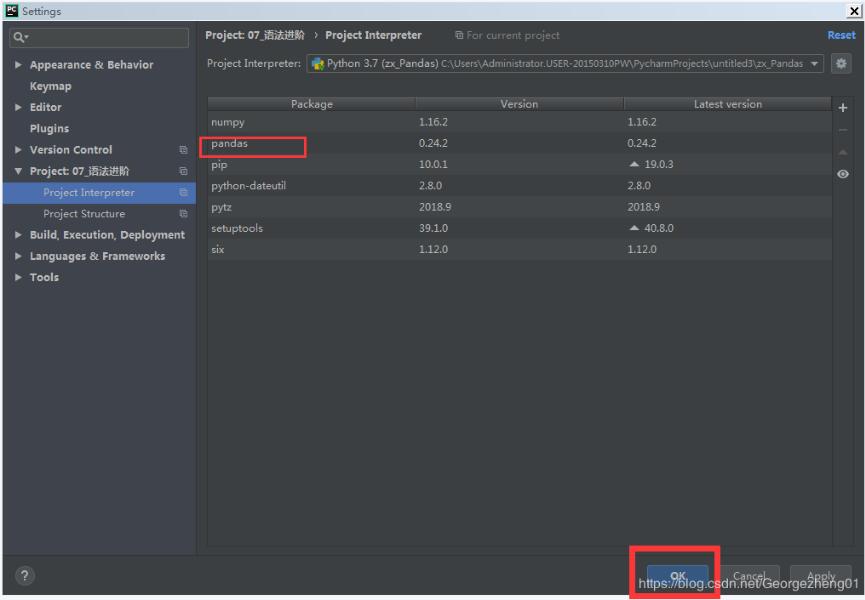Image resolution: width=865 pixels, height=600 pixels.
Task: Sort by the Version column header
Action: point(519,104)
